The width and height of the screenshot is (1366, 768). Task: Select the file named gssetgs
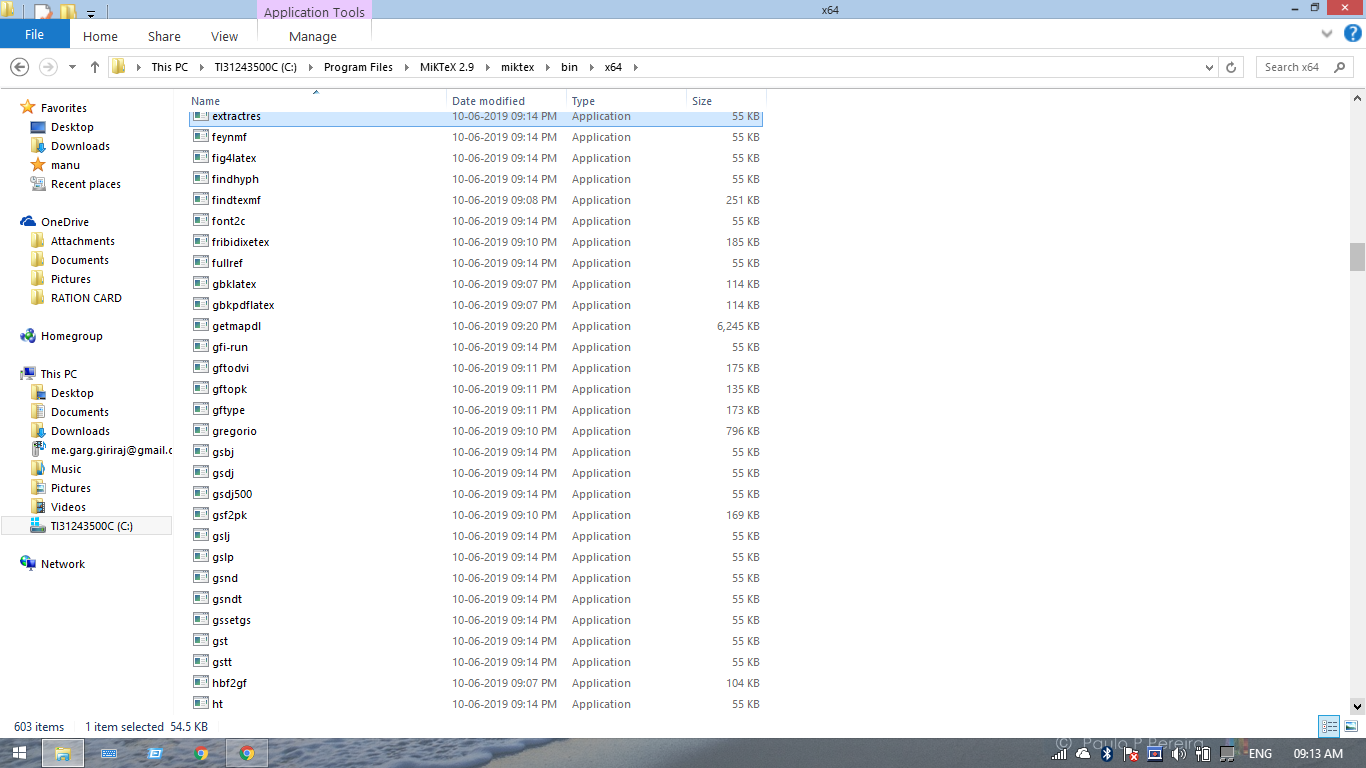tap(231, 620)
